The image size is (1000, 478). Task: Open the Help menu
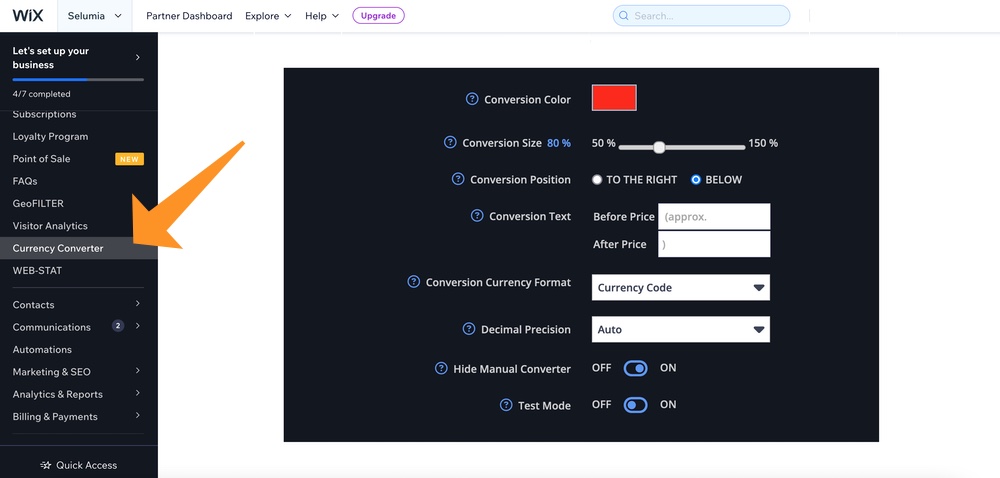pyautogui.click(x=322, y=16)
